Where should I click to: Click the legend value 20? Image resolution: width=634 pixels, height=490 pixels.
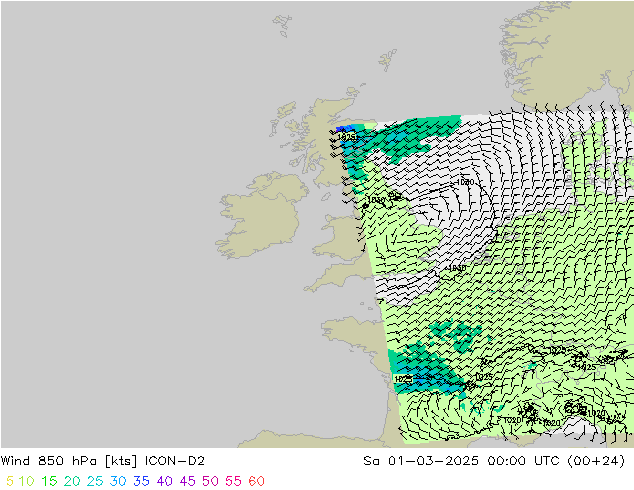72,481
